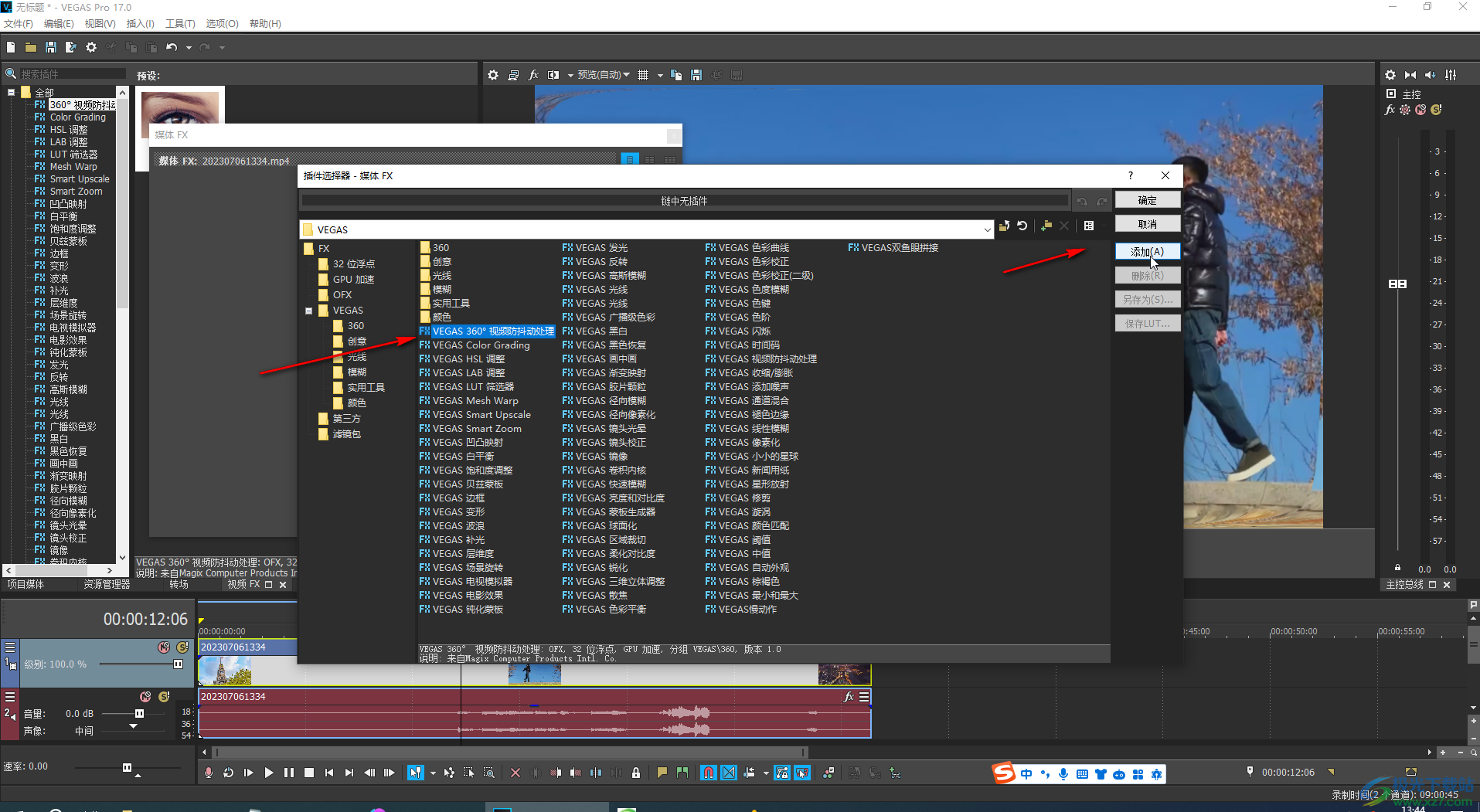
Task: Select VEGAS Color Grading in plugin list
Action: click(x=481, y=345)
